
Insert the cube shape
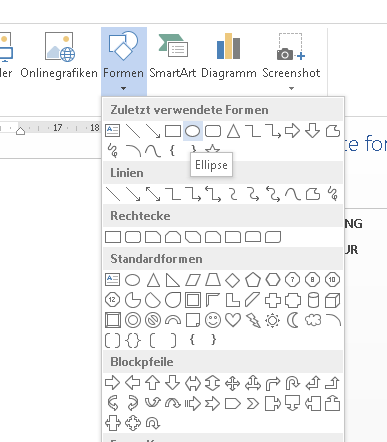[332, 300]
